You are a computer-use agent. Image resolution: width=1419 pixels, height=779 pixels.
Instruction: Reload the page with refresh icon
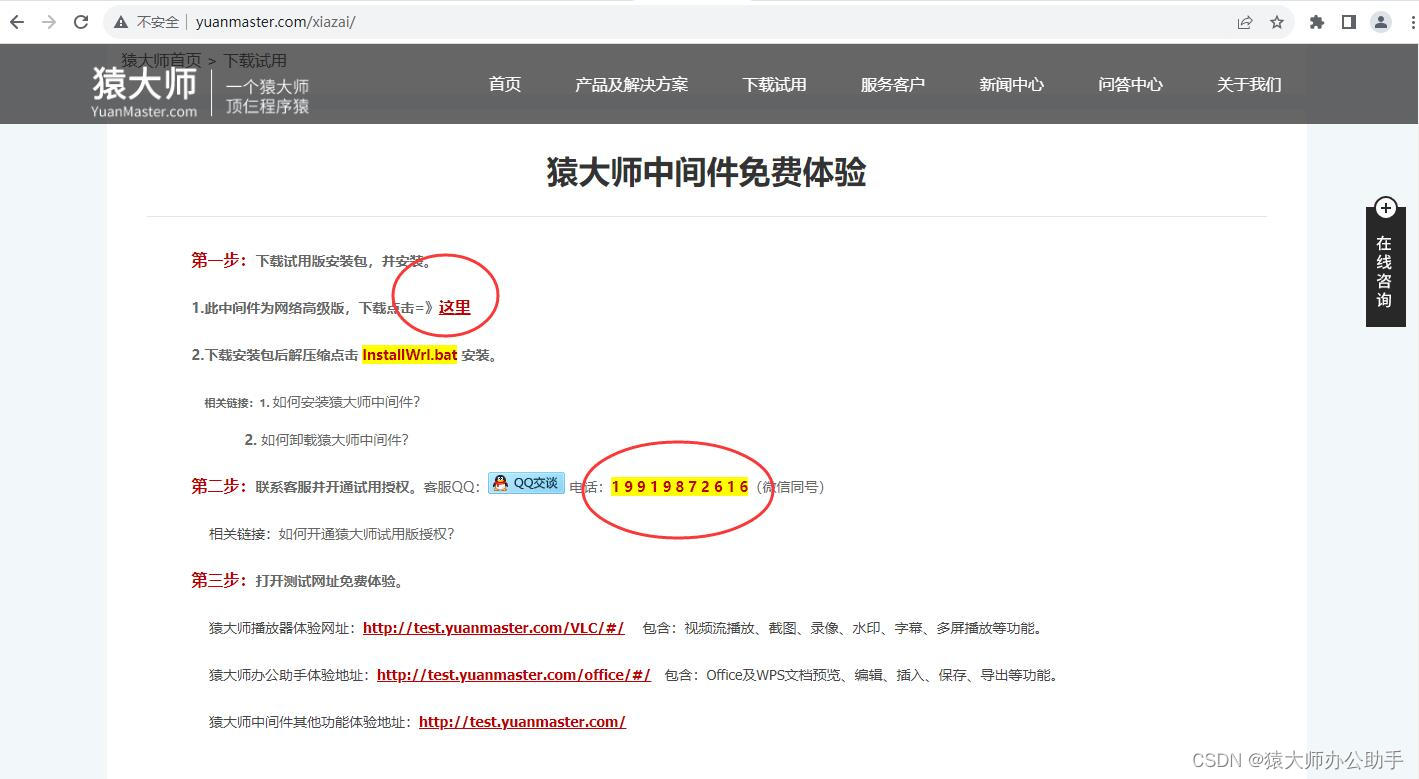point(81,22)
